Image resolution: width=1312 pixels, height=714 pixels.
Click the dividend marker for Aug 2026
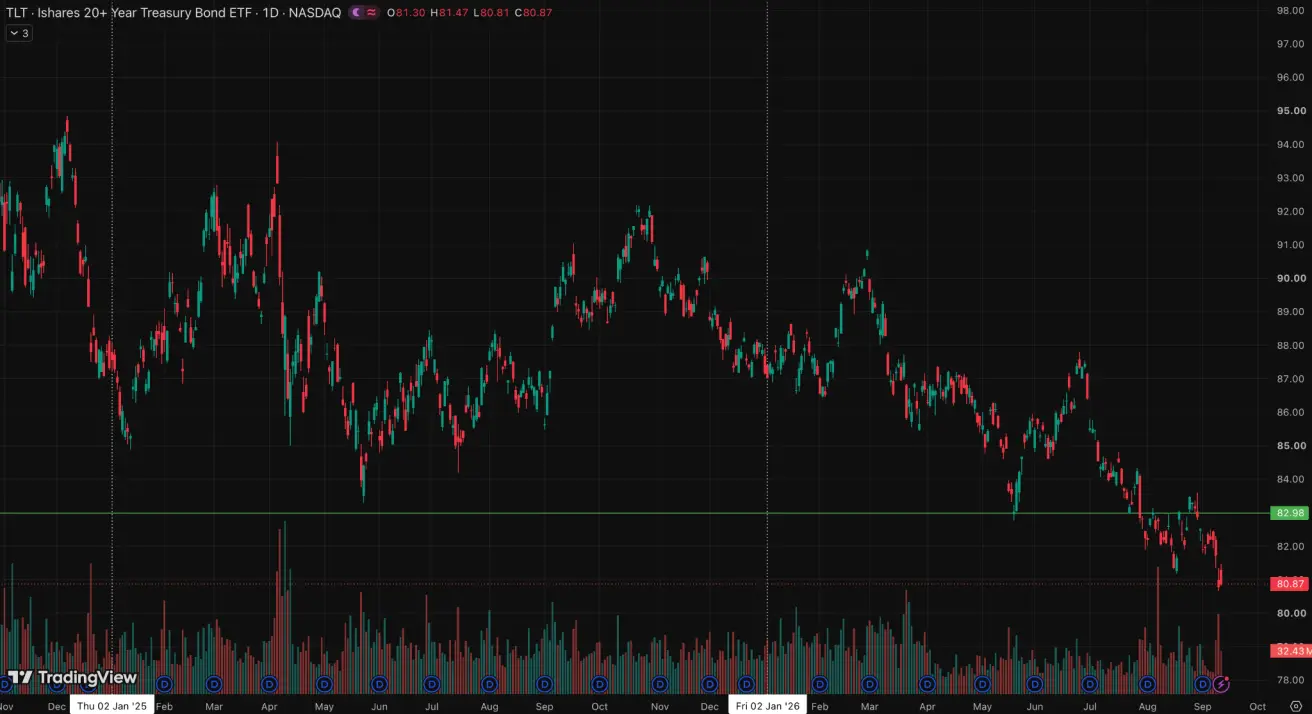tap(1147, 684)
